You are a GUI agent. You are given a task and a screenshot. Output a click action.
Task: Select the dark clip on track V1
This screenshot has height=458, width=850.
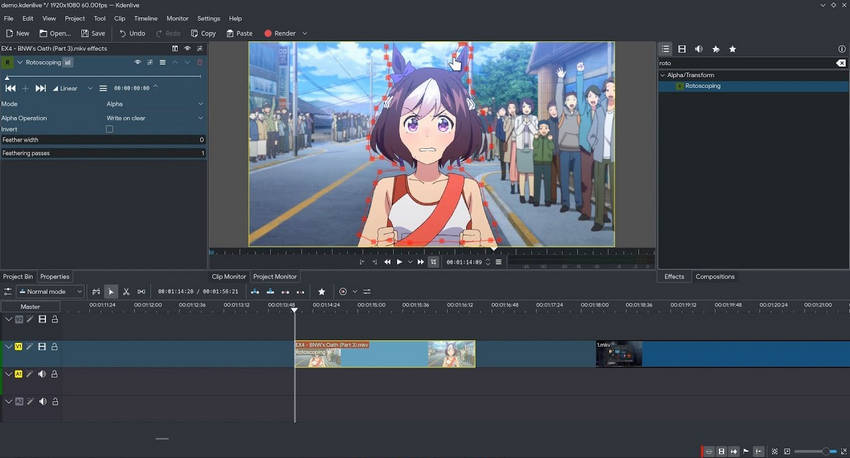(723, 354)
